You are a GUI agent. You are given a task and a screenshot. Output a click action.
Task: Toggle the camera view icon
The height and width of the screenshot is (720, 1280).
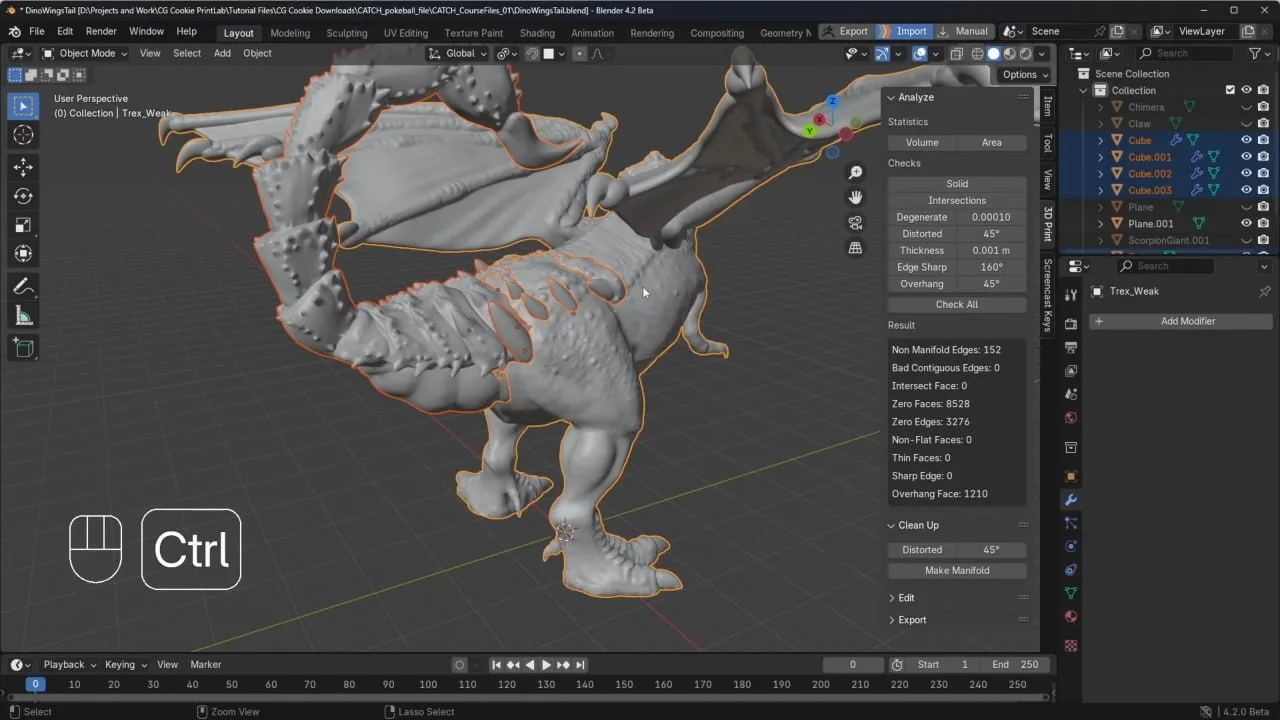855,223
